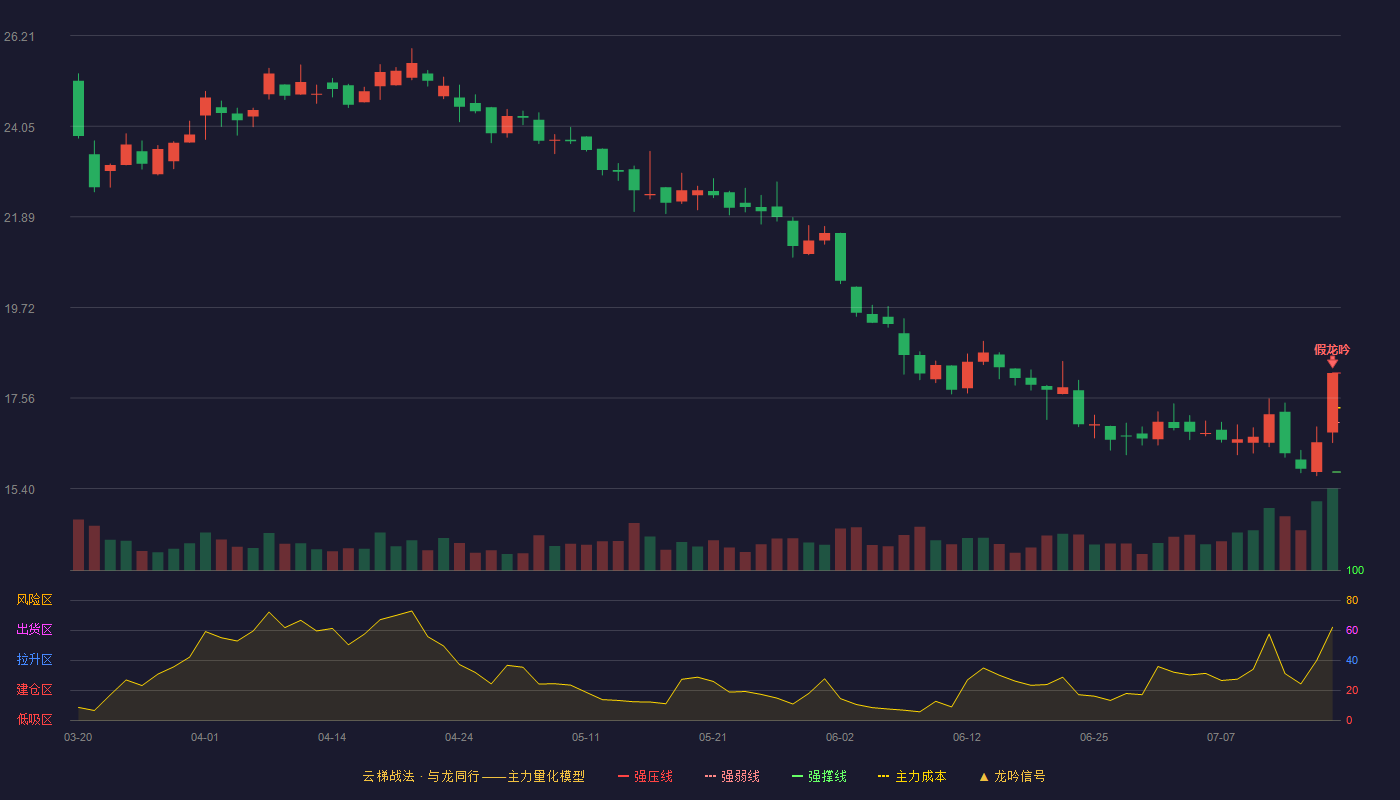Click the green 100 indicator axis value
The image size is (1400, 800).
click(1355, 571)
